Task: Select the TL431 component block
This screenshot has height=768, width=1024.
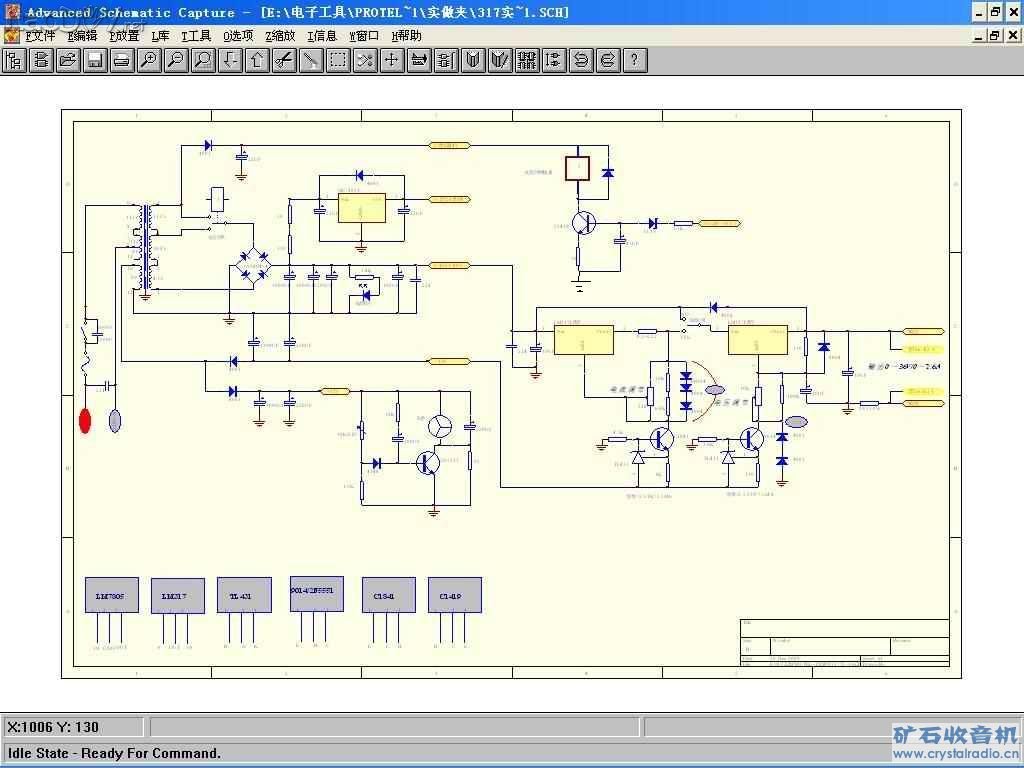Action: click(244, 596)
